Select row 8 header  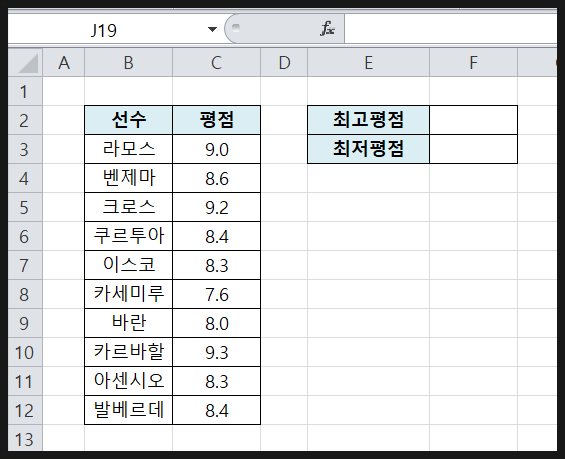point(25,294)
